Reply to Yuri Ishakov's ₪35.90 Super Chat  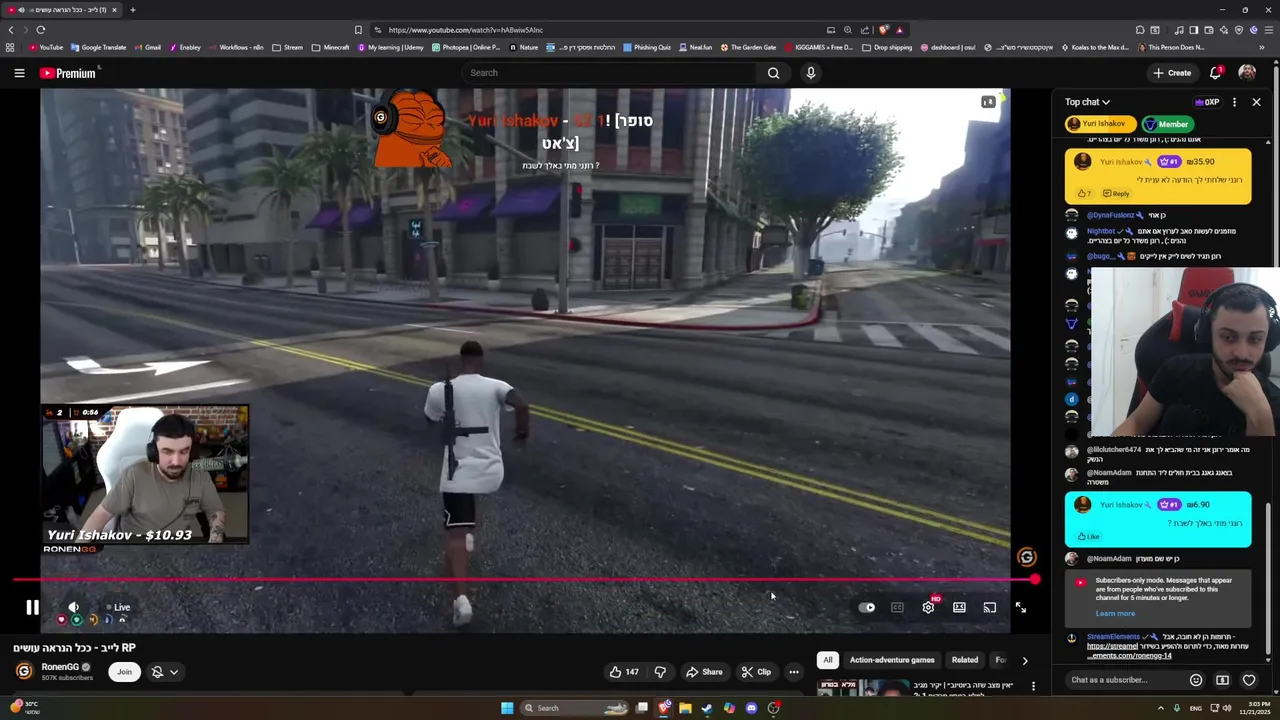(x=1116, y=193)
